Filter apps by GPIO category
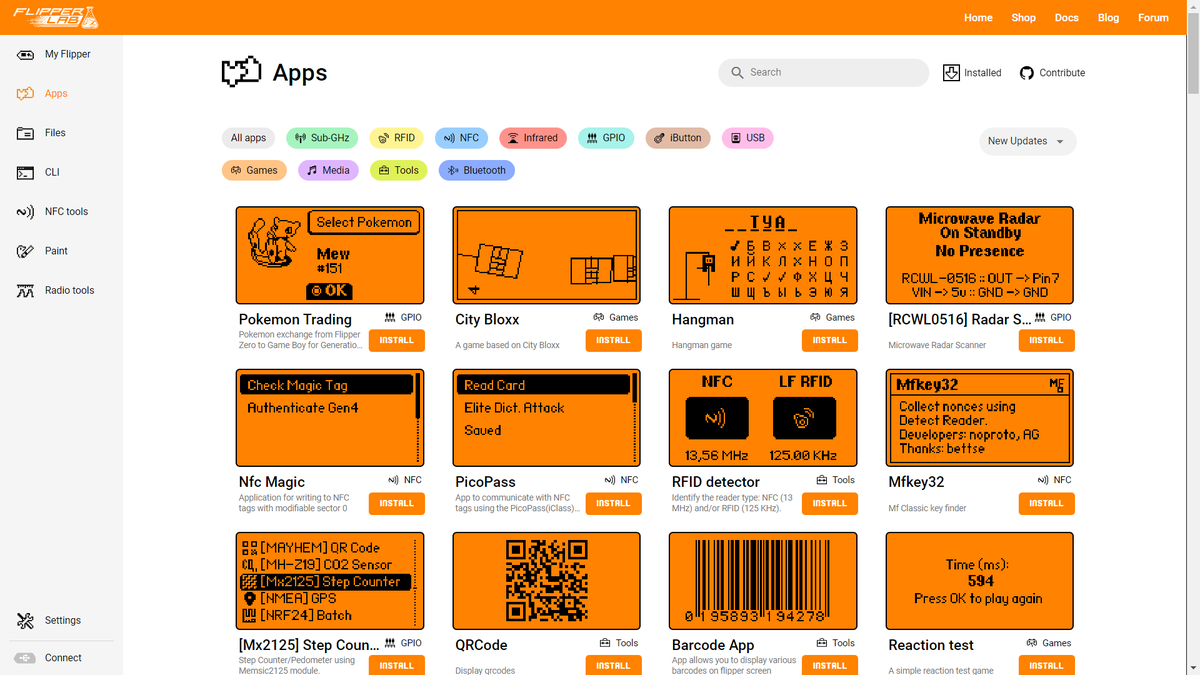 (x=606, y=138)
